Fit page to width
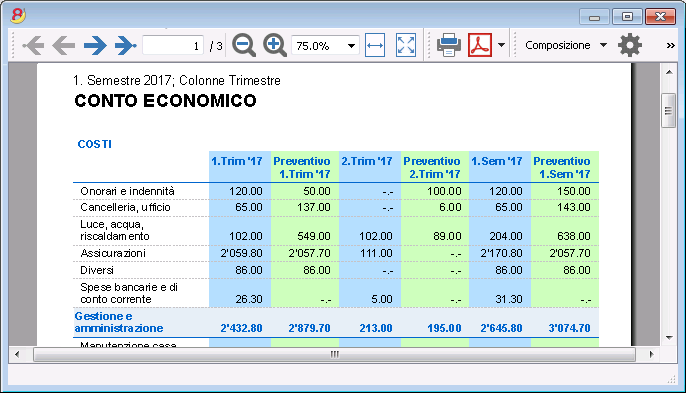The image size is (686, 393). click(375, 45)
